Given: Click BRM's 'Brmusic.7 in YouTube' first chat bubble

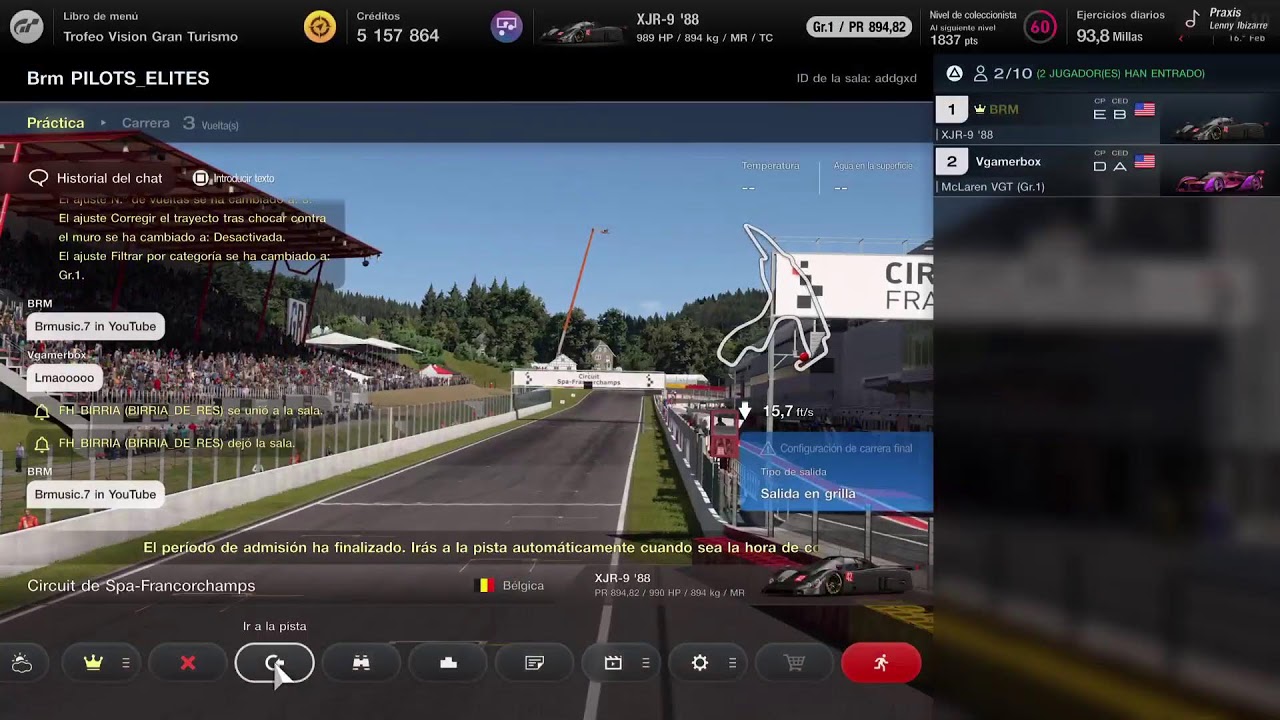Looking at the screenshot, I should click(x=95, y=326).
